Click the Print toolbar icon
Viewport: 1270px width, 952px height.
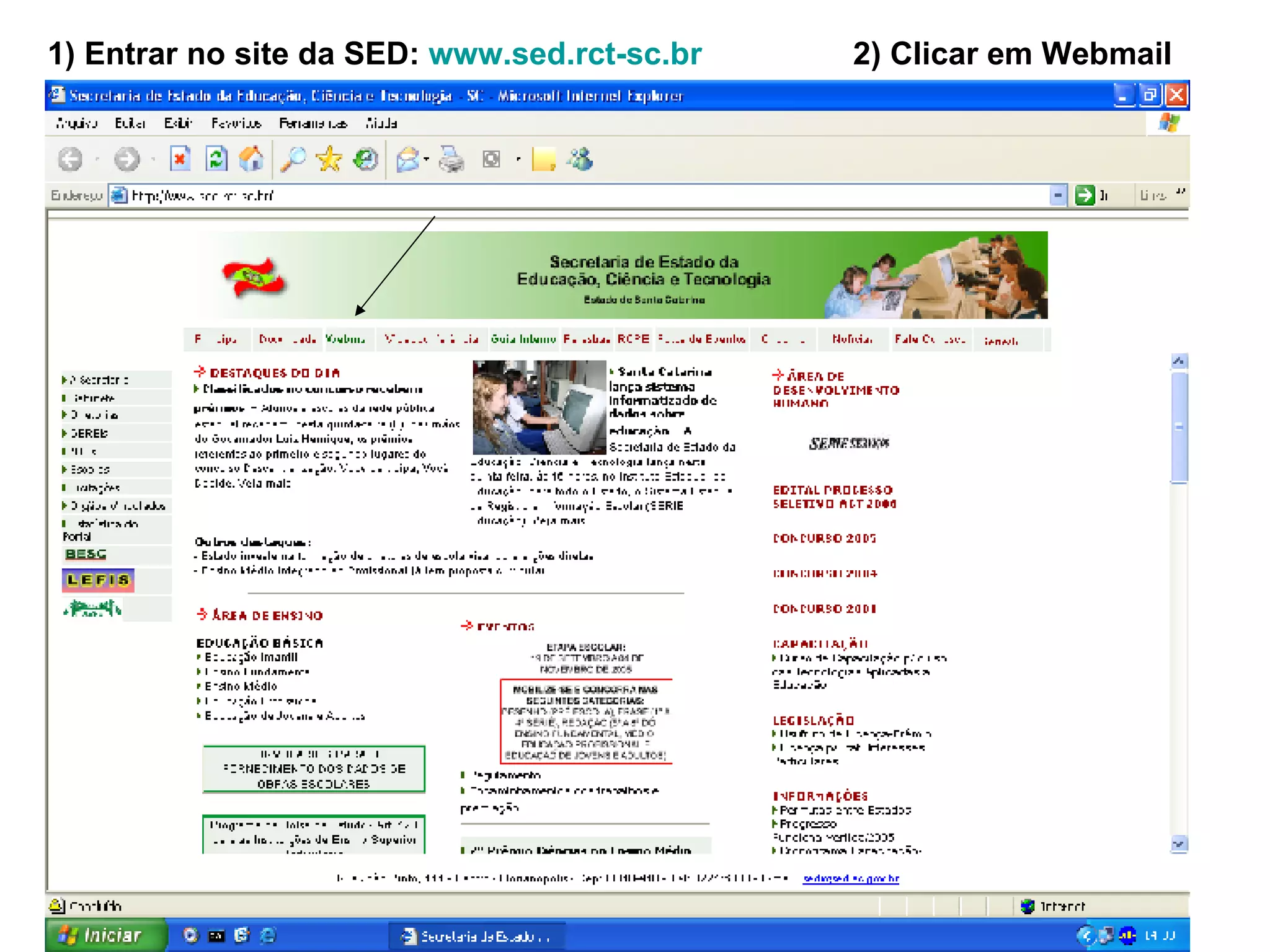[x=451, y=159]
